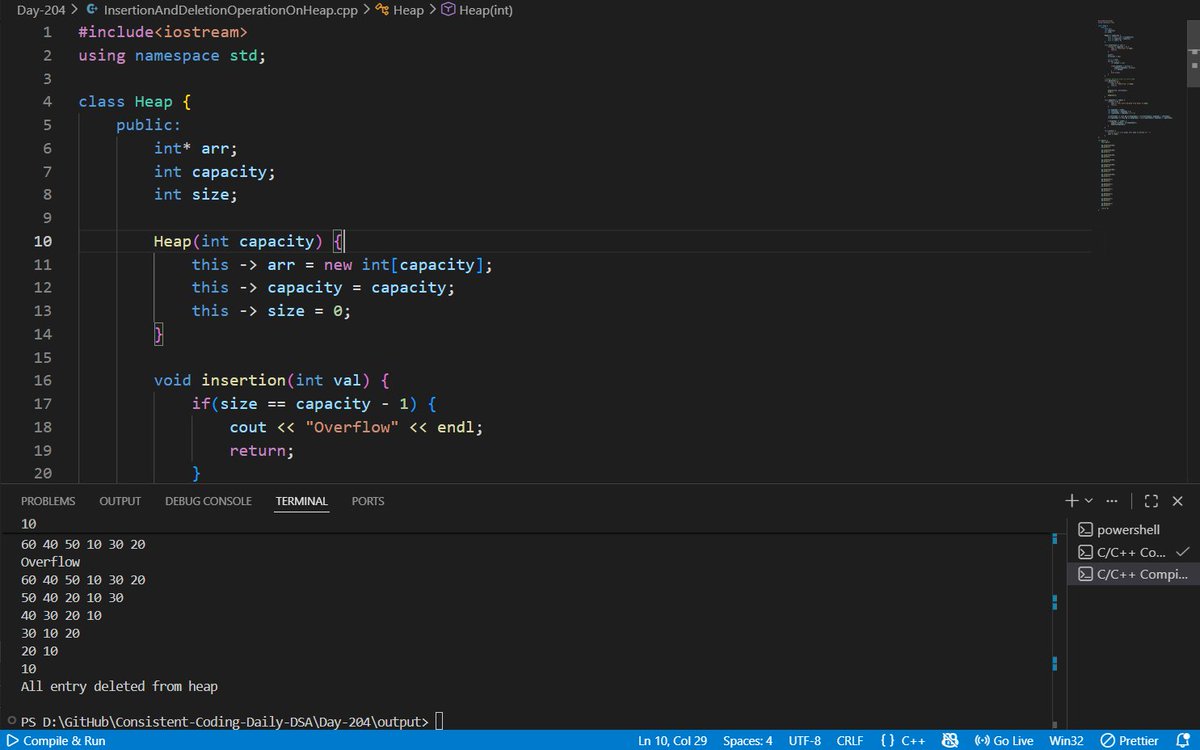
Task: Click the 'int size;' declaration
Action: click(x=196, y=195)
